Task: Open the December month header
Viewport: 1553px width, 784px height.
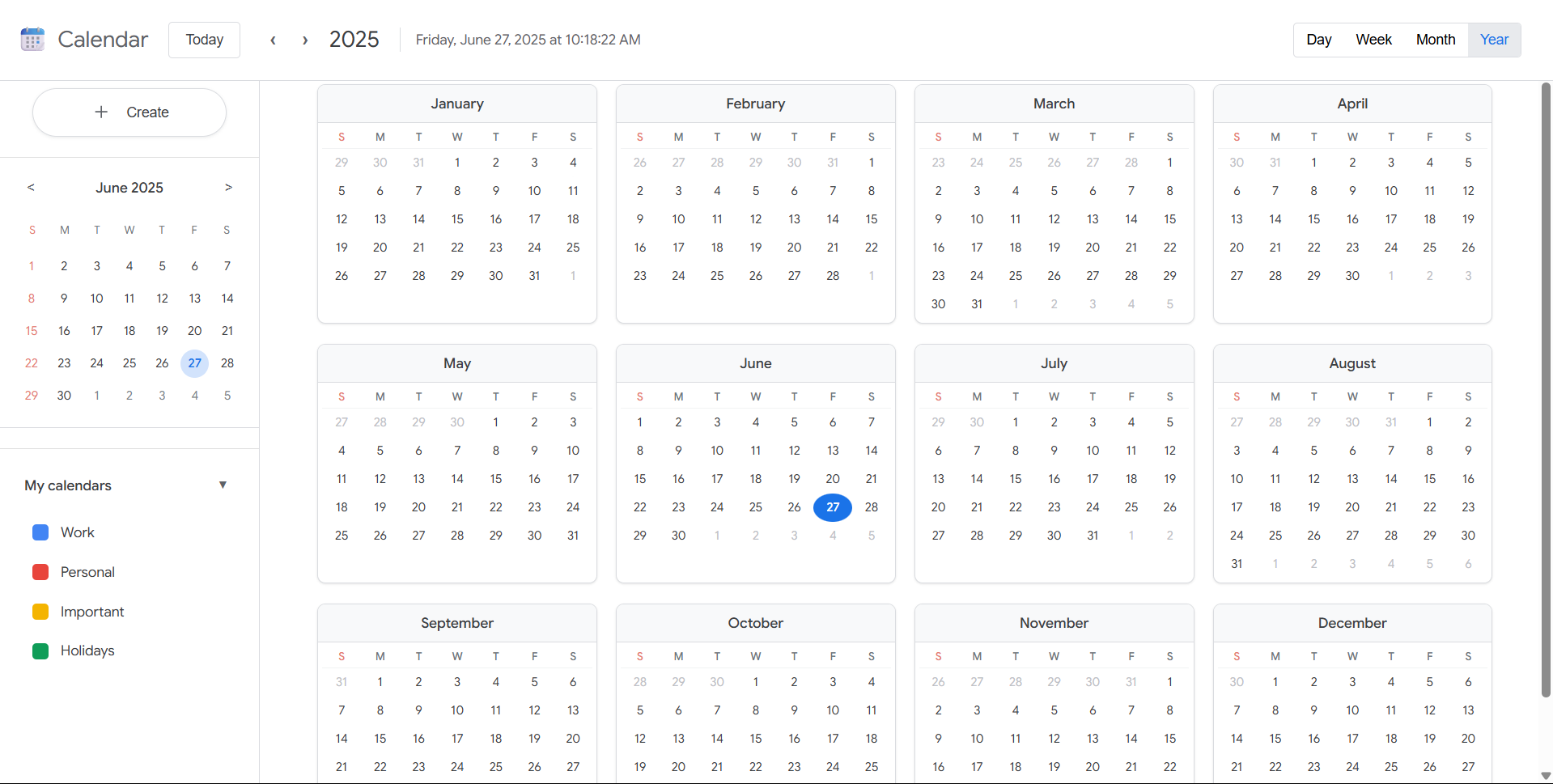Action: tap(1352, 623)
